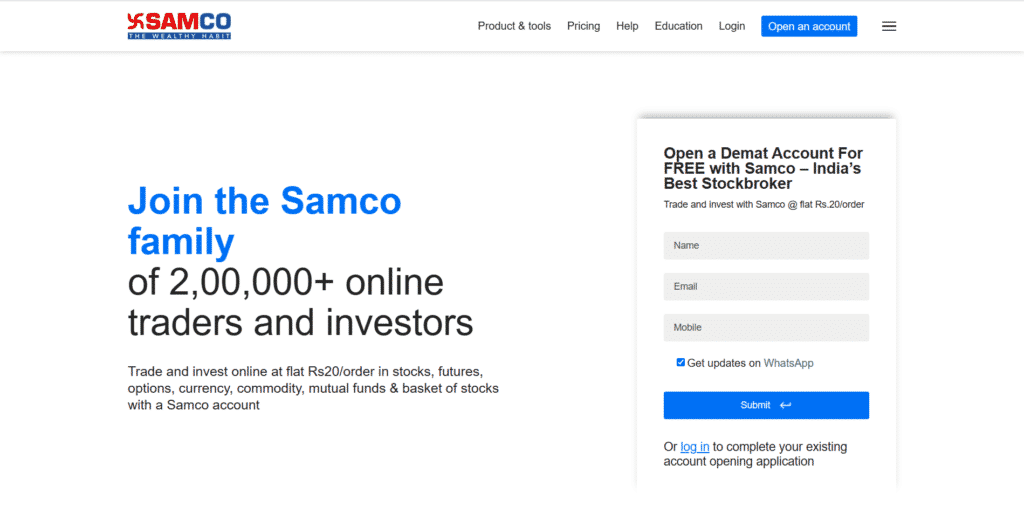
Task: Click the WhatsApp link text
Action: tap(788, 363)
